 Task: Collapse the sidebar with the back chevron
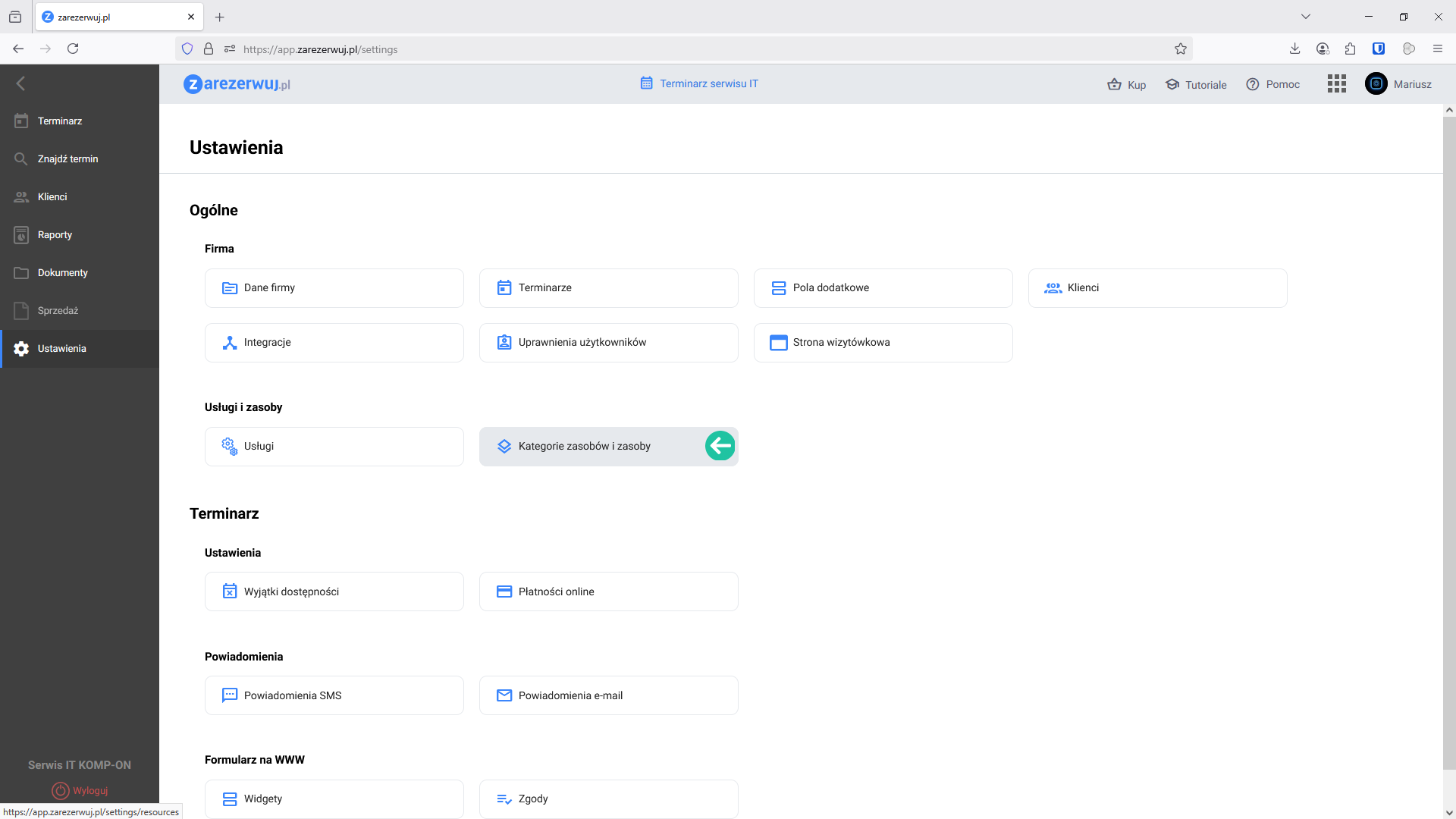pos(21,83)
